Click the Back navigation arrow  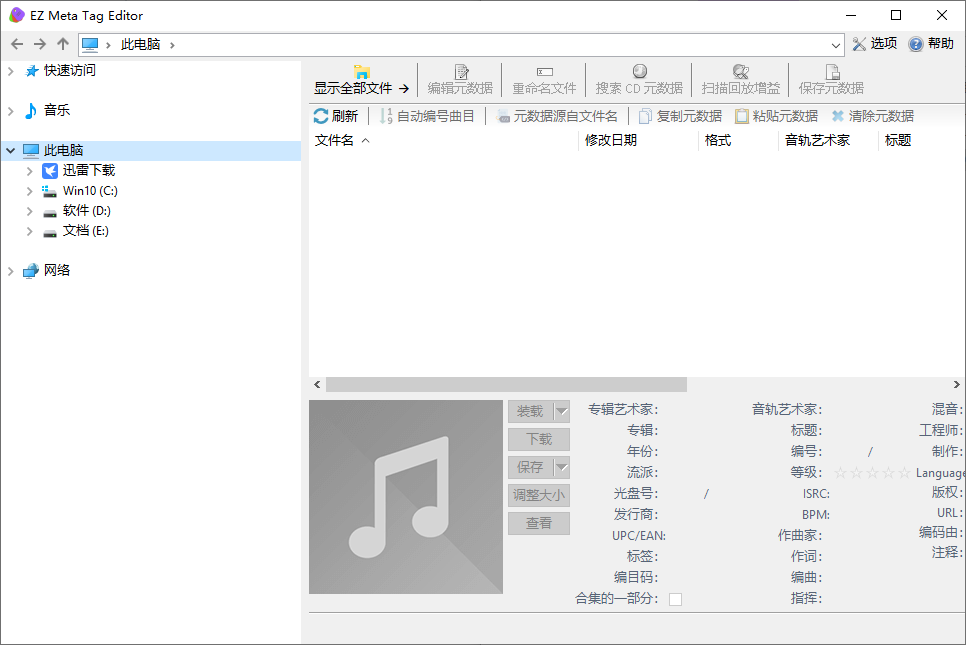[x=17, y=44]
